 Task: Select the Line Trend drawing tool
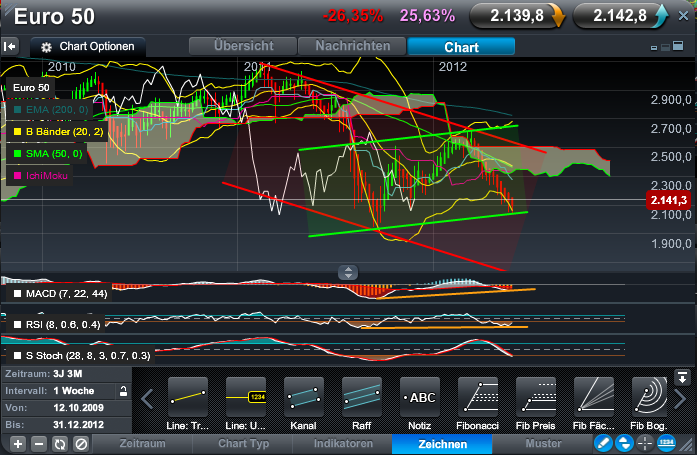[188, 397]
